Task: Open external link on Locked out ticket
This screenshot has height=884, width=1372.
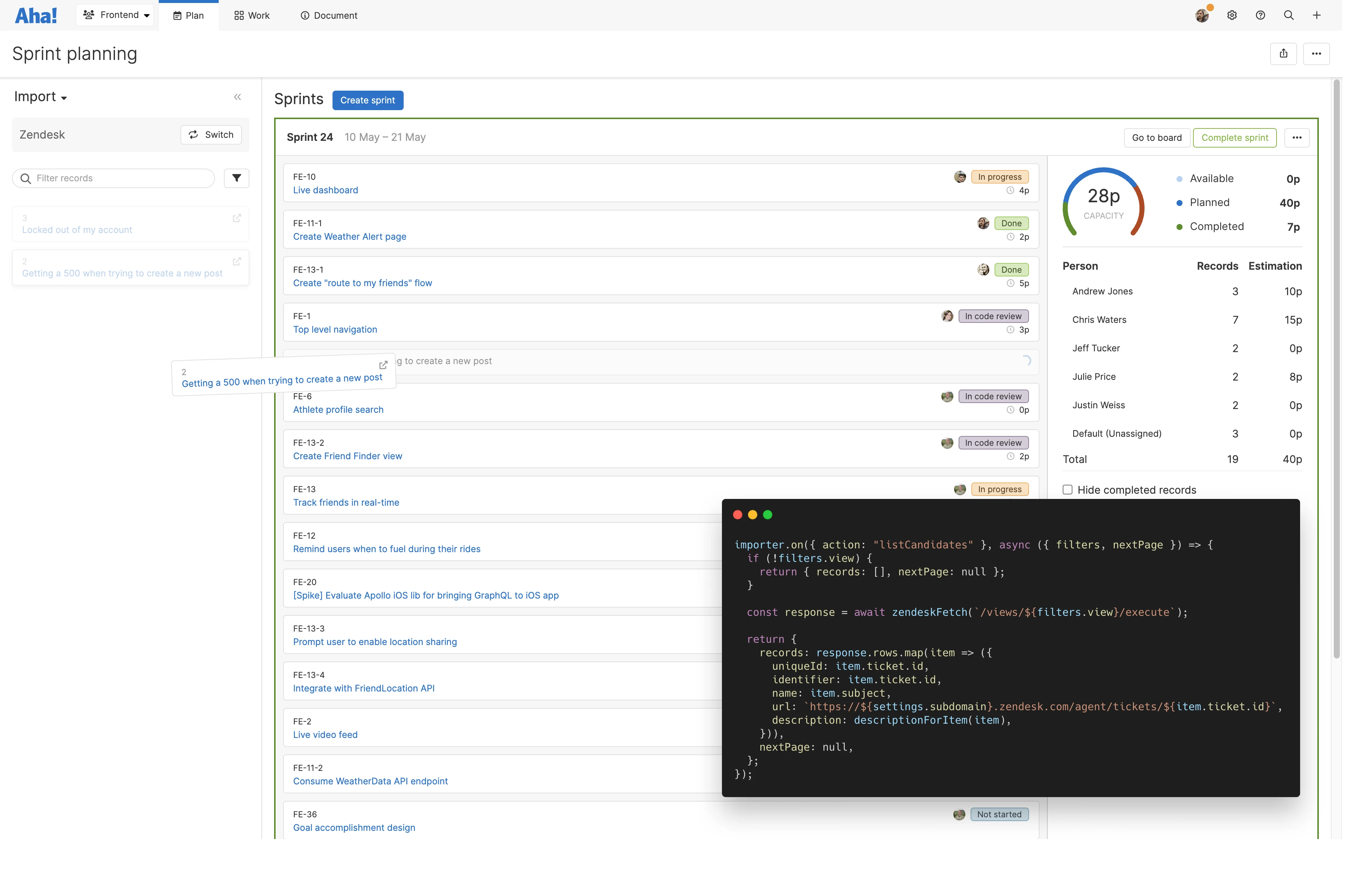Action: [x=236, y=218]
